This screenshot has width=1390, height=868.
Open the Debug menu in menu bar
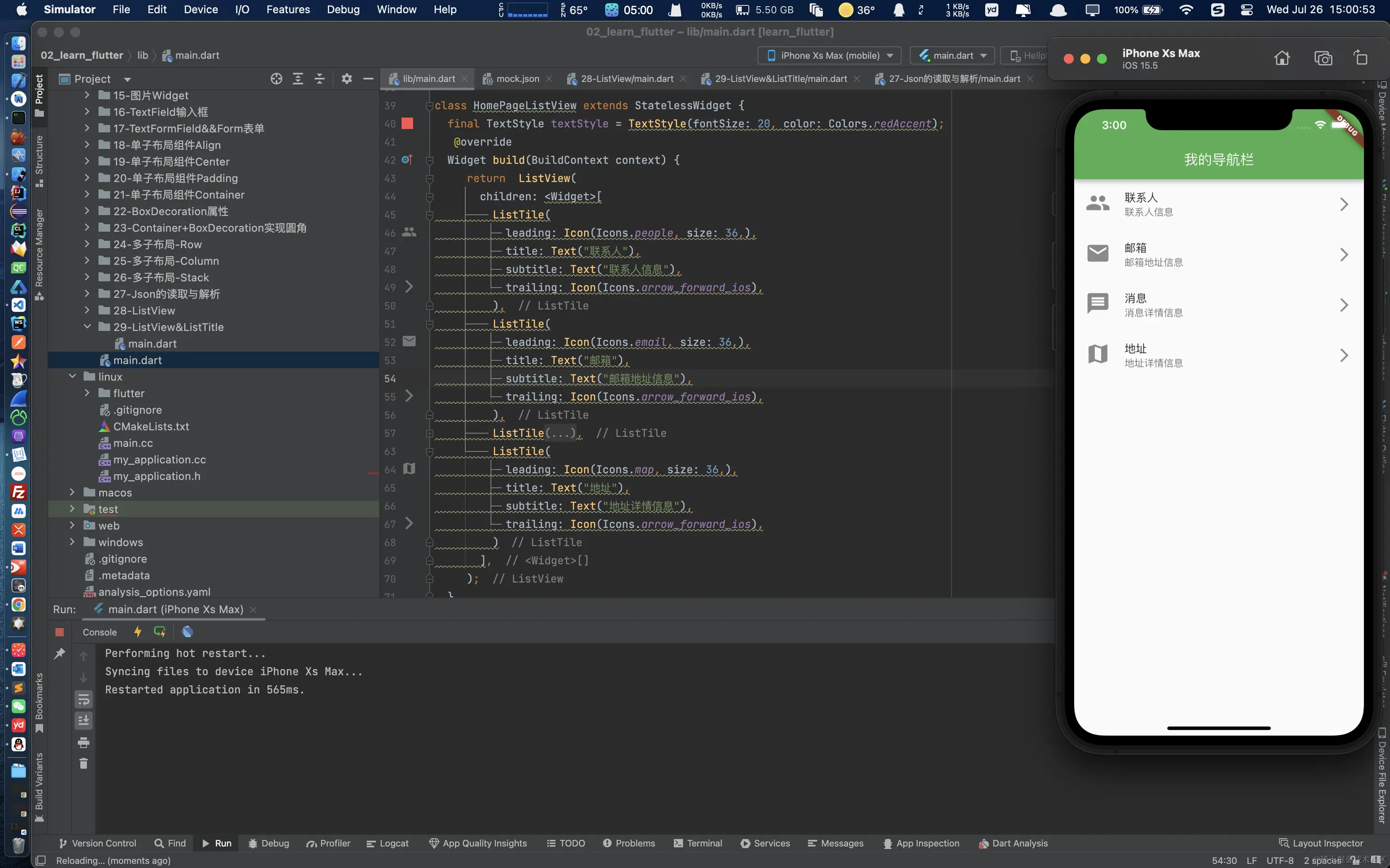(343, 10)
